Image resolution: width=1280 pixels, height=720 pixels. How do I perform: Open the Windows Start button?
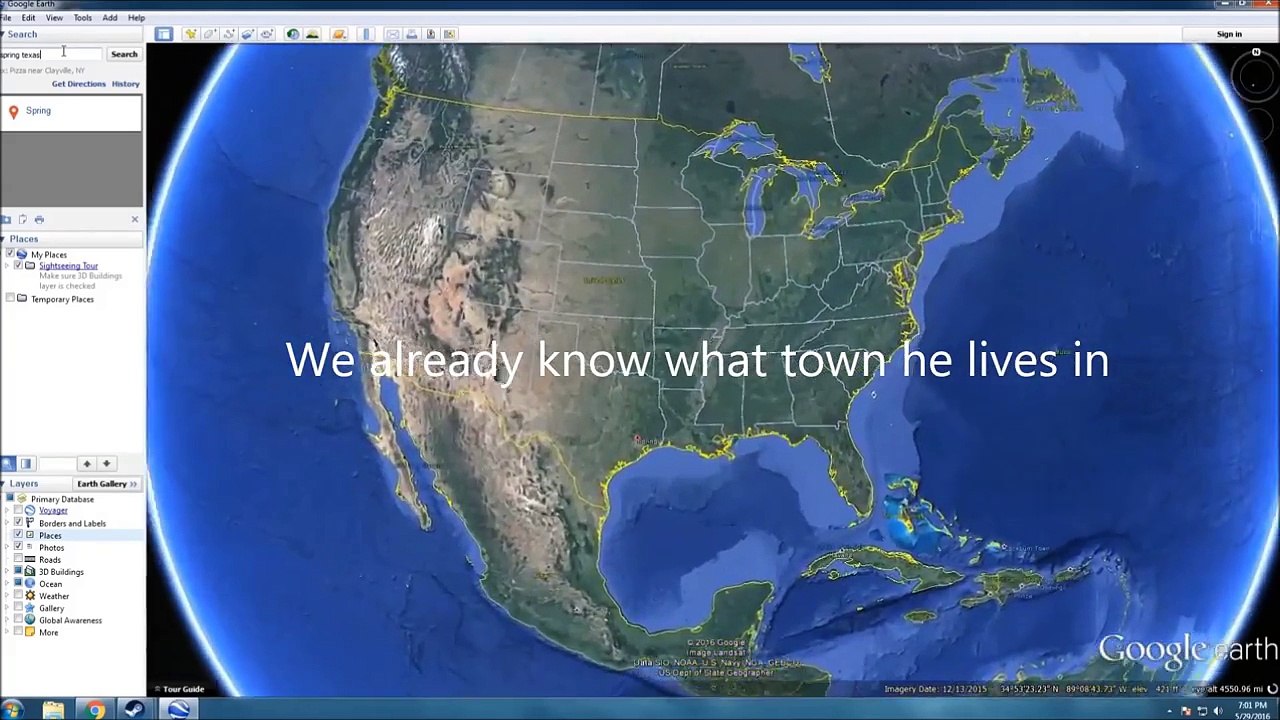pos(12,710)
